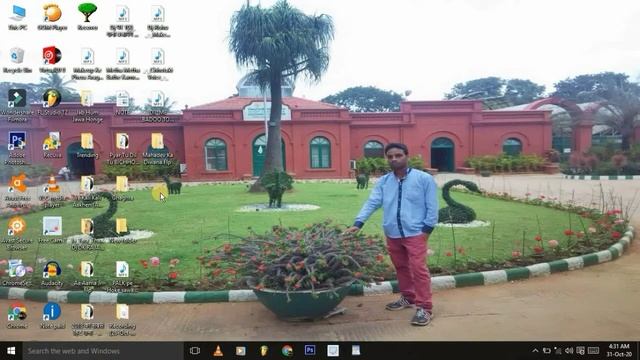
Task: Open This PC desktop icon
Action: (x=18, y=17)
